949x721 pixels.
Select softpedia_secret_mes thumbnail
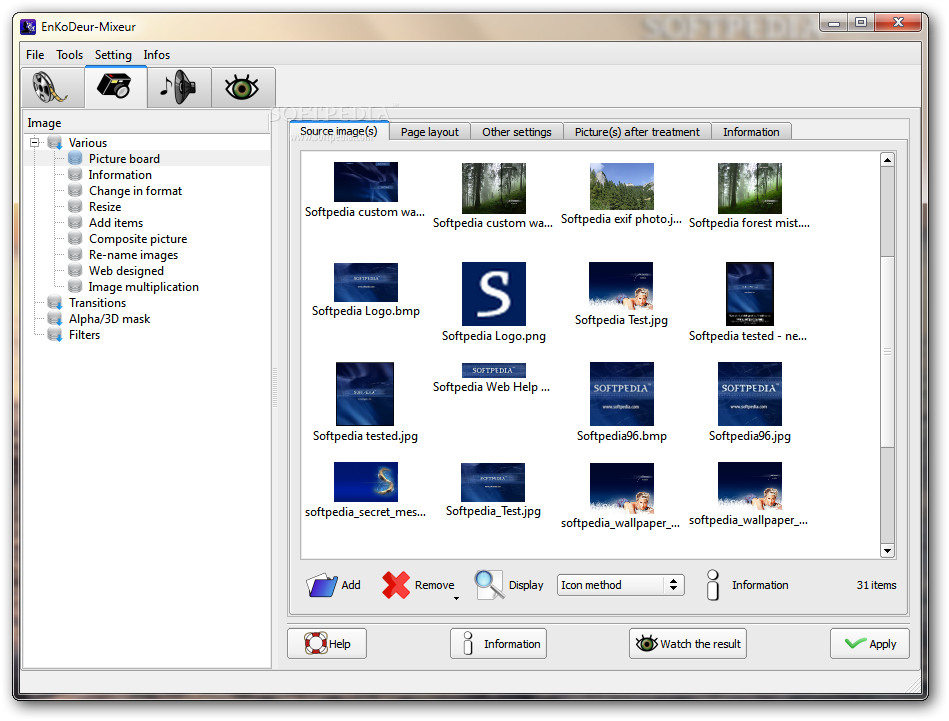[x=366, y=482]
